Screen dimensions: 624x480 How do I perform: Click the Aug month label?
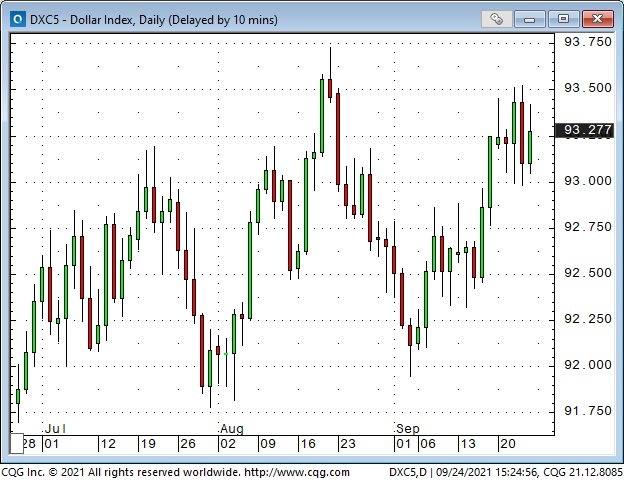point(232,429)
